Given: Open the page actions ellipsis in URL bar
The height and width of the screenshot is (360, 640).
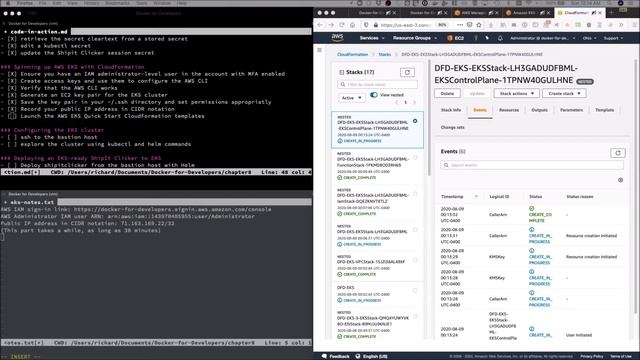Looking at the screenshot, I should pyautogui.click(x=460, y=25).
